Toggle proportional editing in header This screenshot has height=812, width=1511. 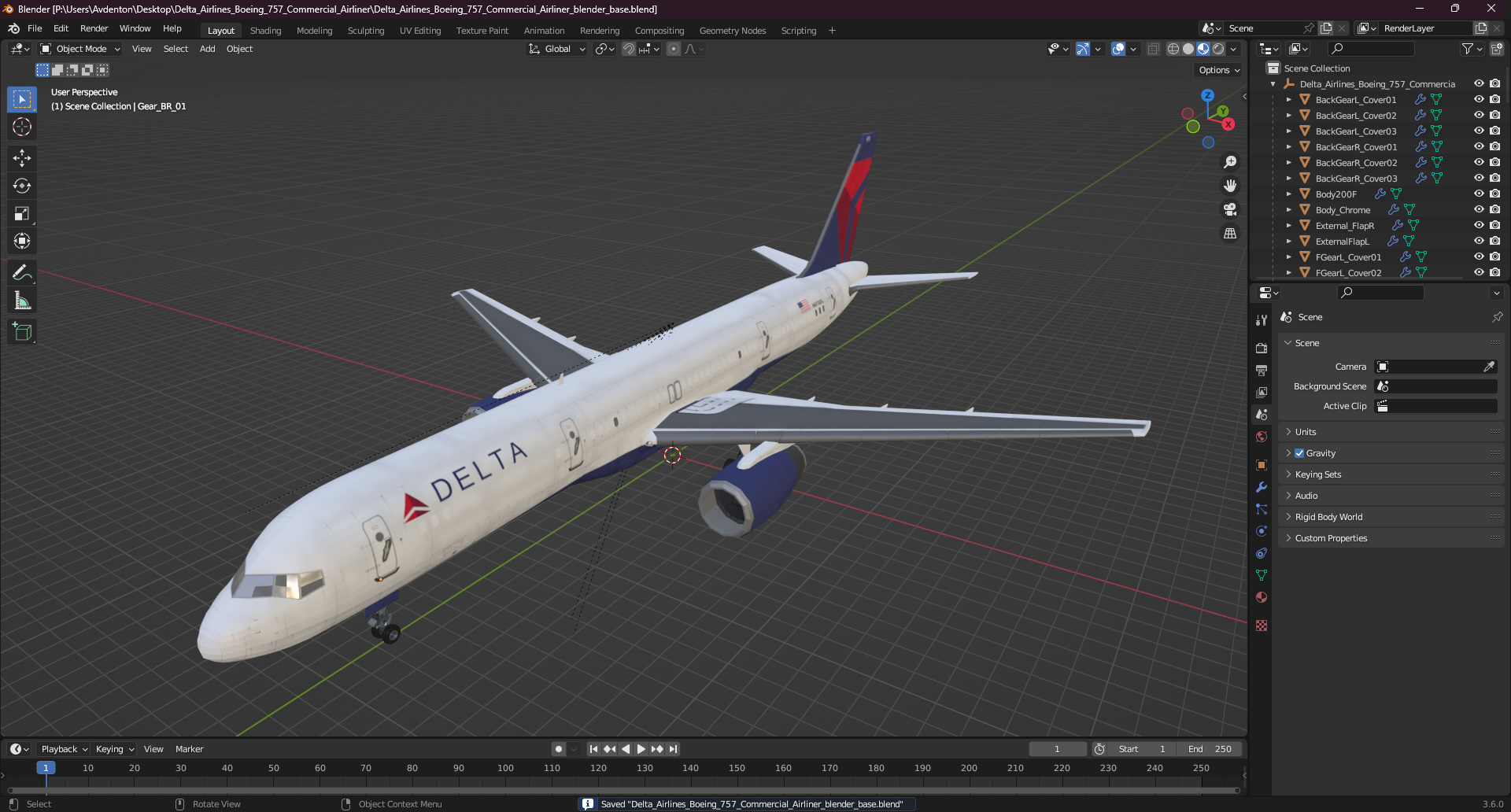(674, 49)
